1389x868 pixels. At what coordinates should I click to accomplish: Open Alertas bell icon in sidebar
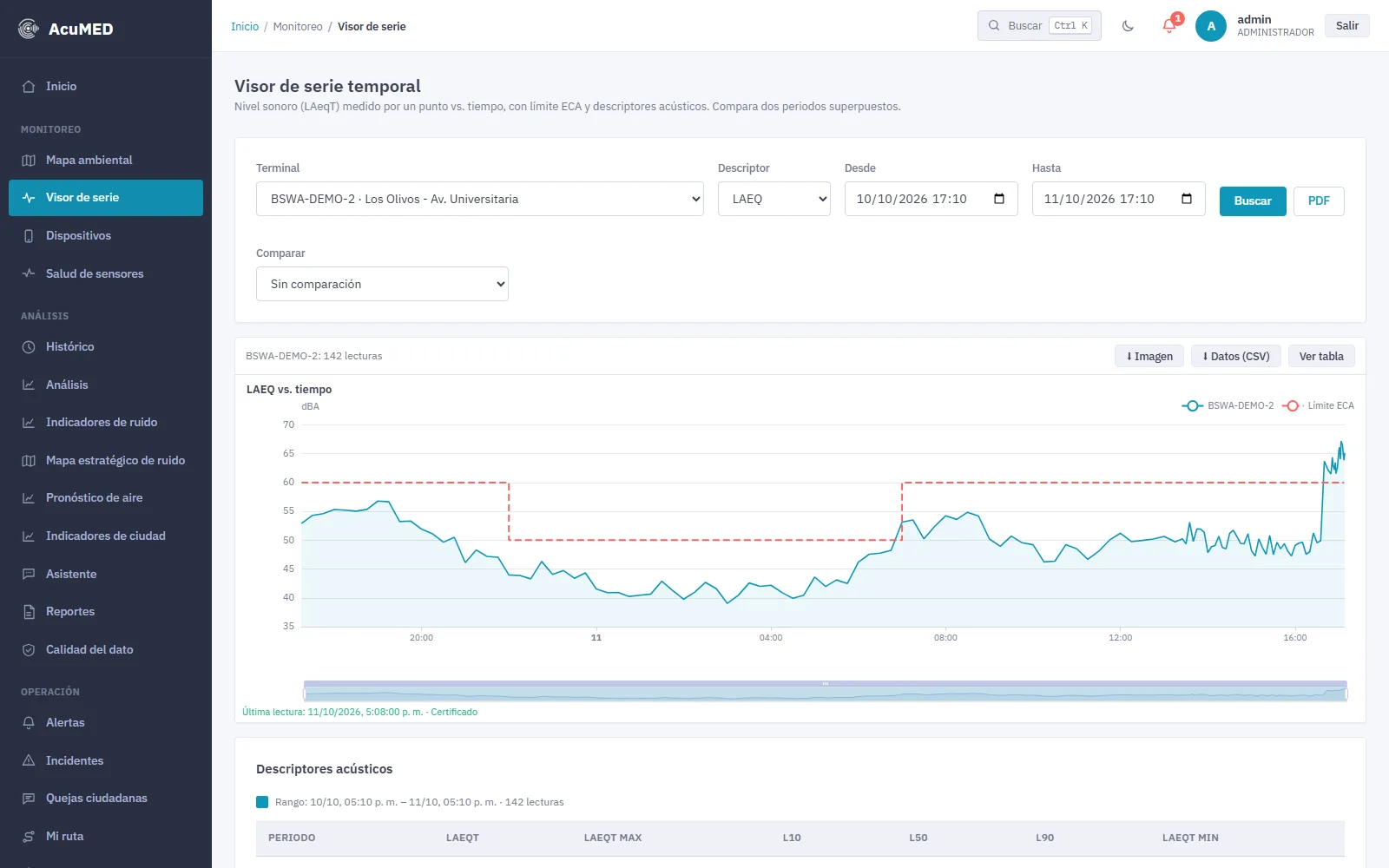pos(29,723)
